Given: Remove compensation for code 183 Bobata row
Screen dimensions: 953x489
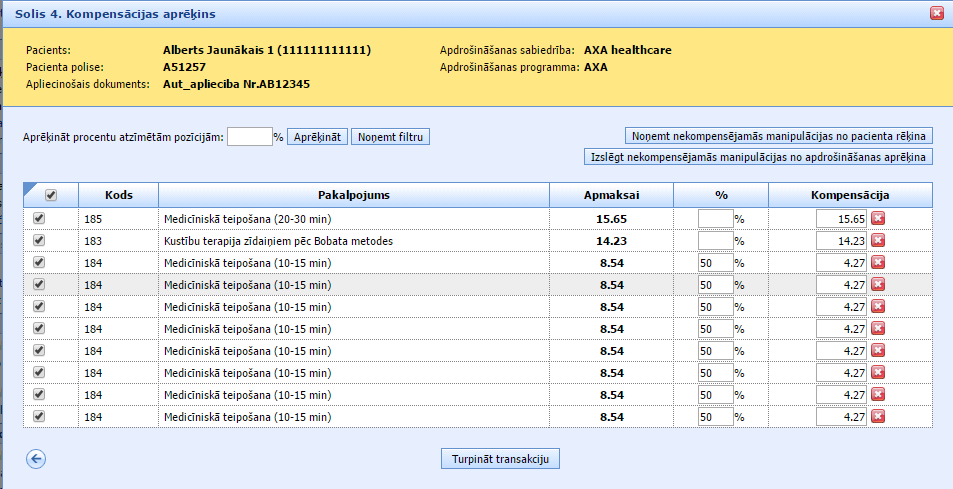Looking at the screenshot, I should pos(878,240).
